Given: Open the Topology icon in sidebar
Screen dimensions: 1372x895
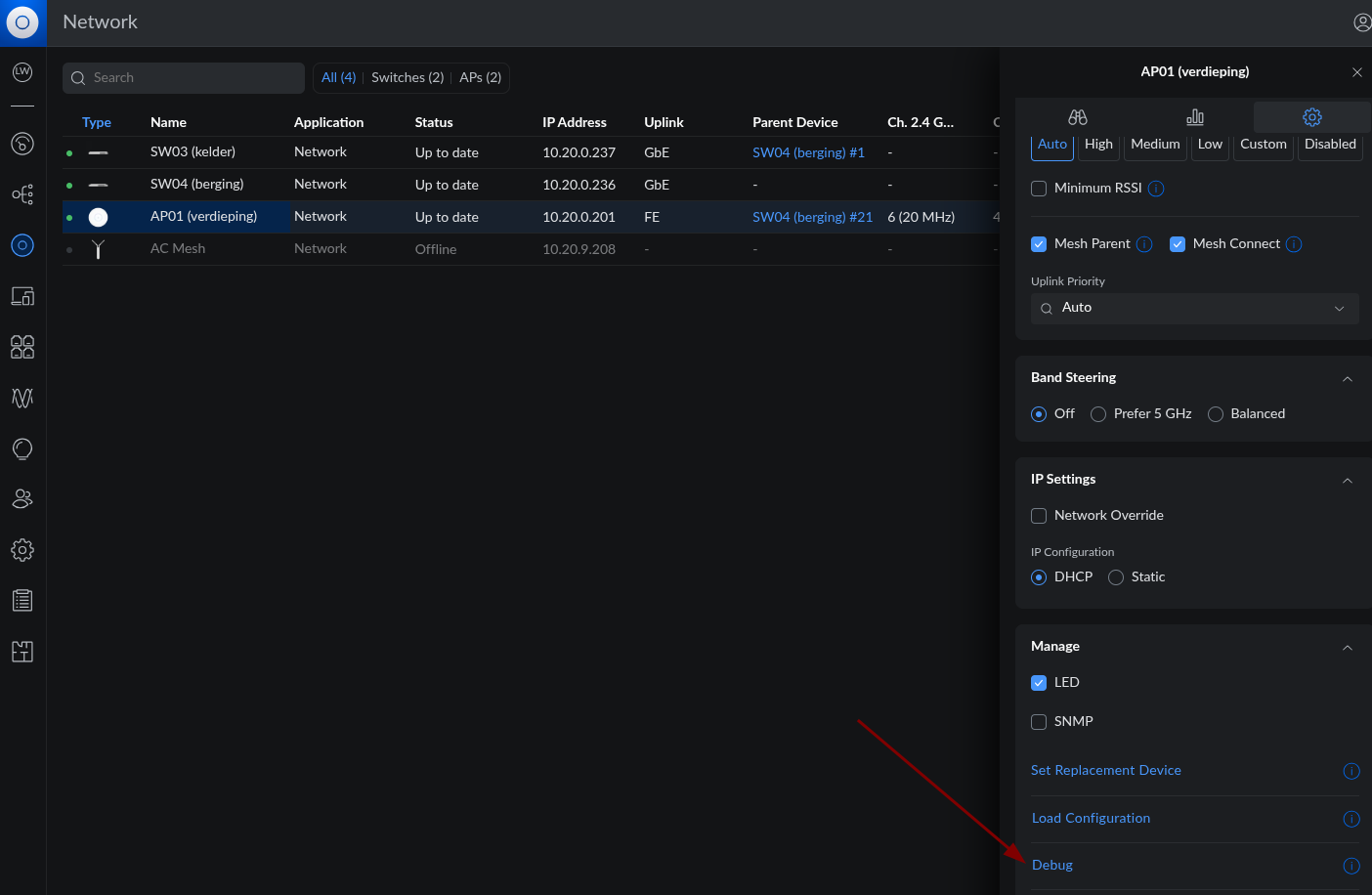Looking at the screenshot, I should click(x=22, y=194).
